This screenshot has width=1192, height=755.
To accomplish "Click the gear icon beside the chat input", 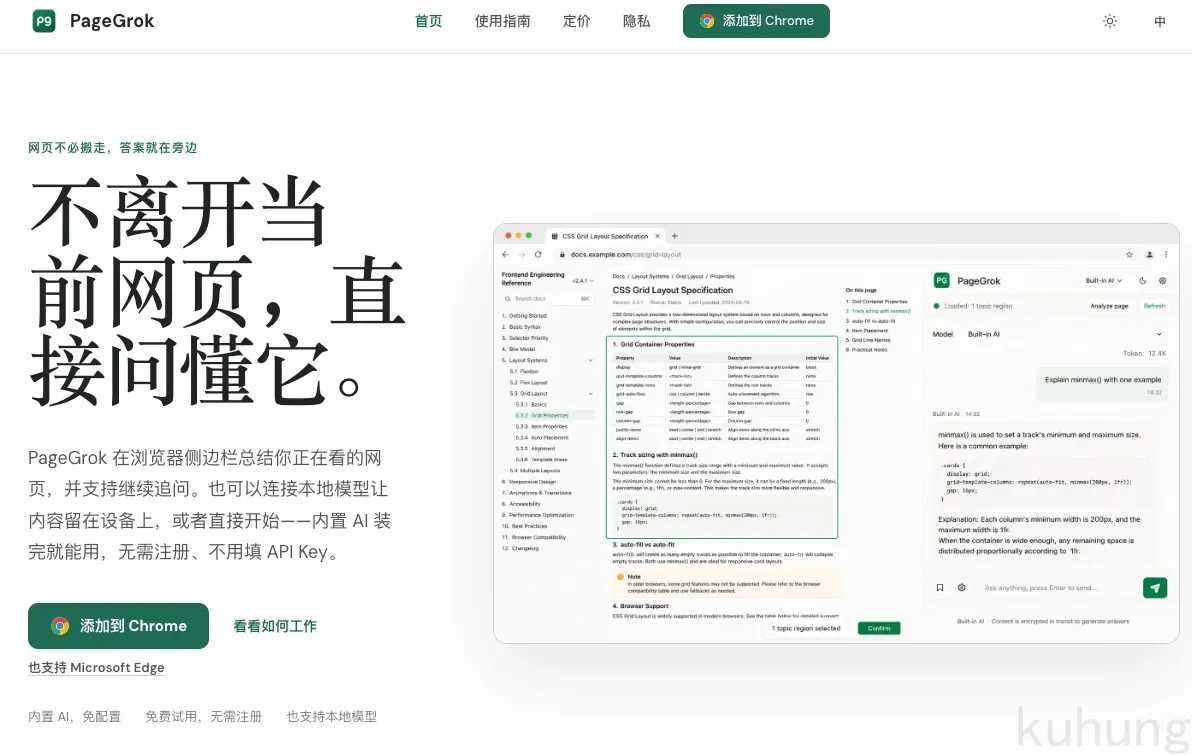I will 962,588.
